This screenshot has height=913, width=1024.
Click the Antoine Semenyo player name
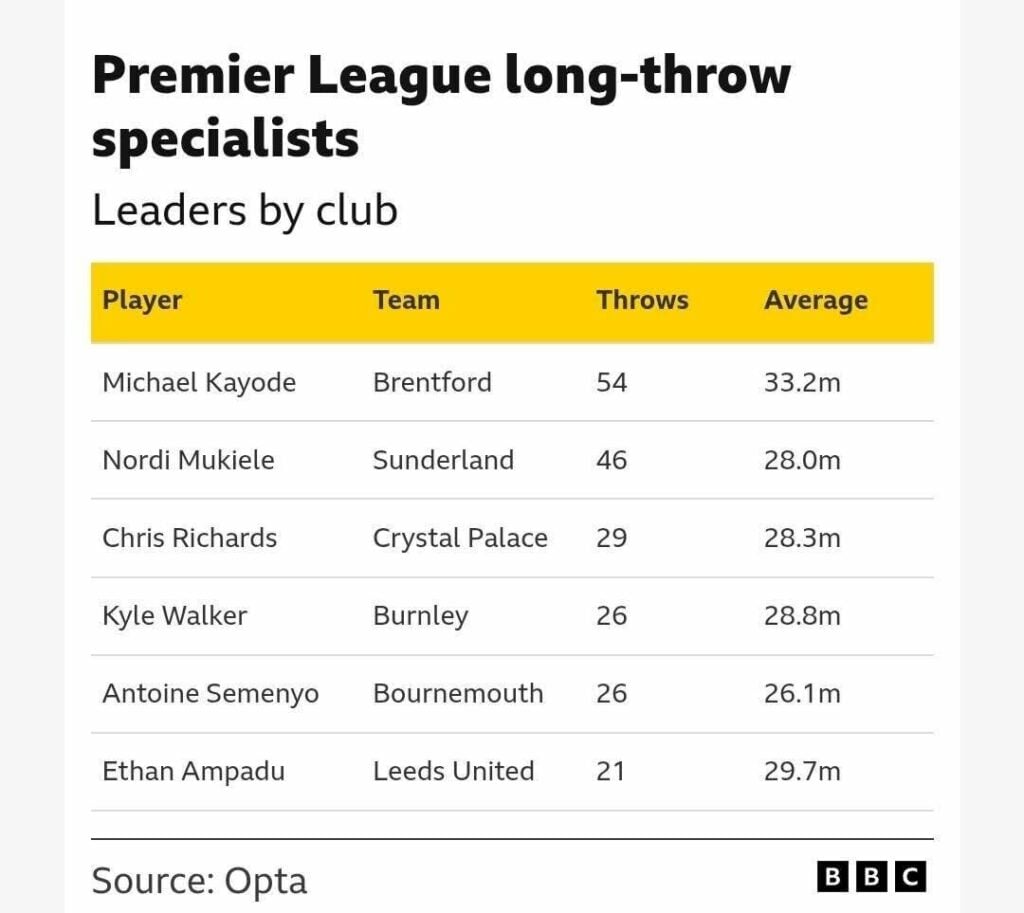tap(210, 694)
